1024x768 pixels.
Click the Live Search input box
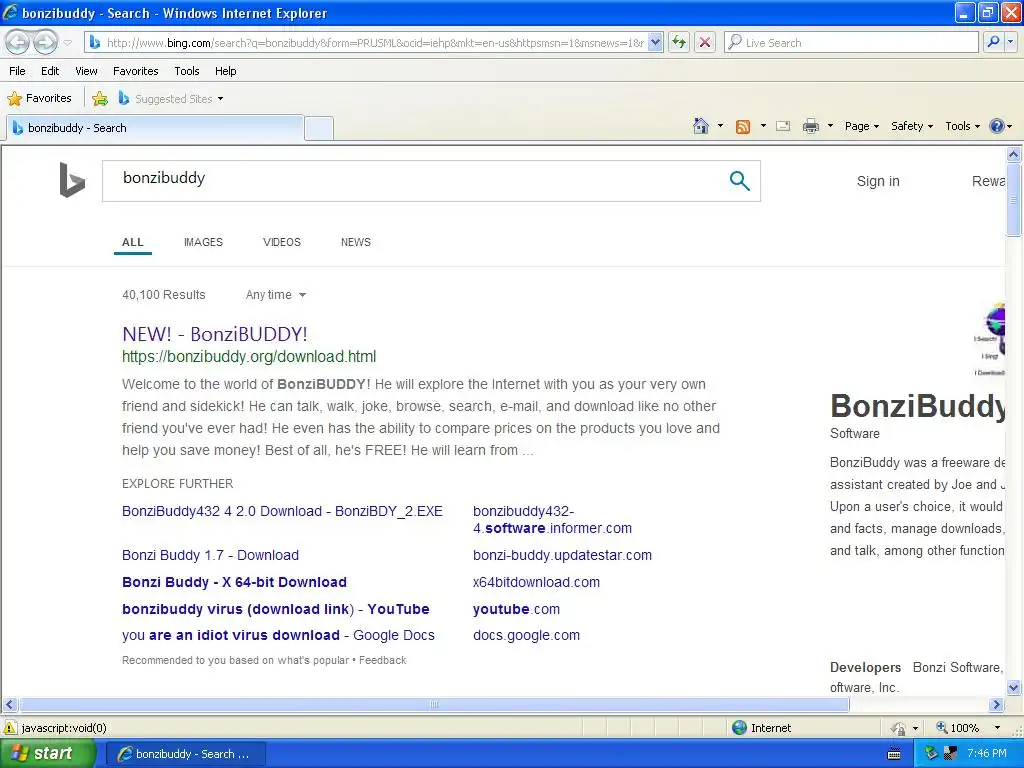[x=852, y=42]
